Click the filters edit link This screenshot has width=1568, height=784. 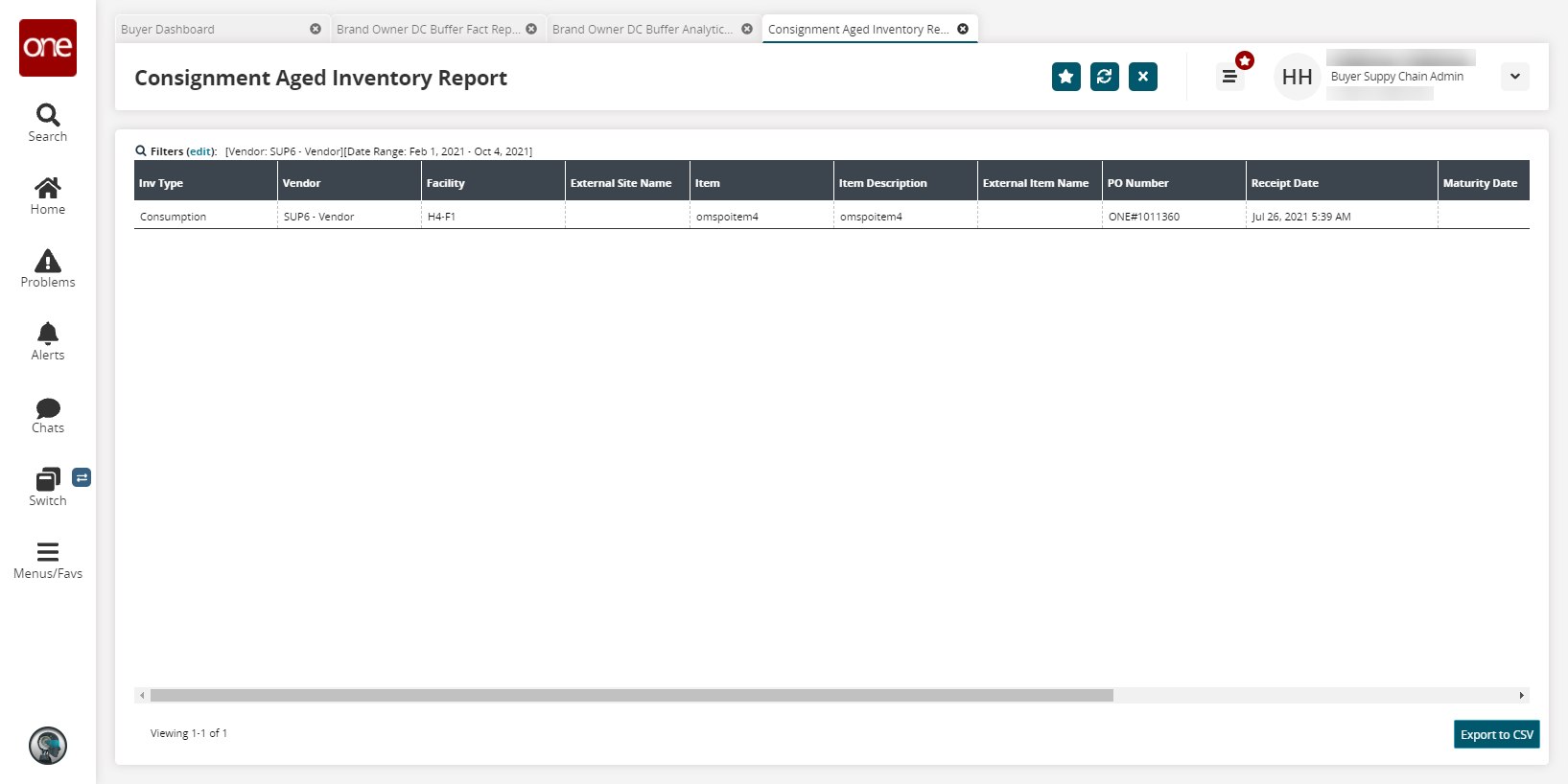[x=200, y=151]
